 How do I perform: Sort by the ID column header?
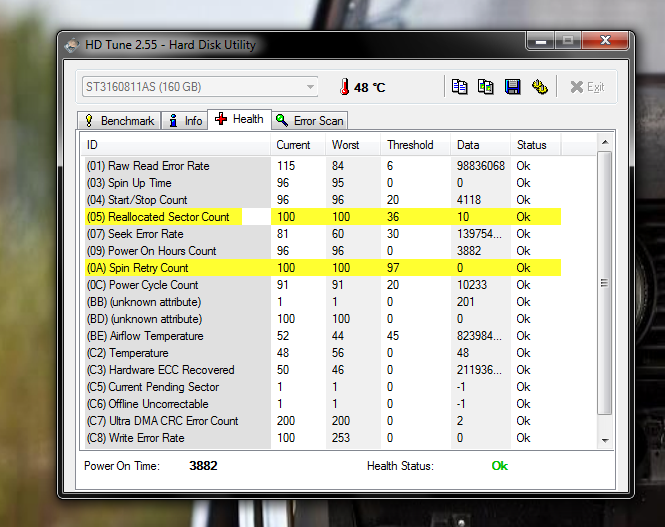pyautogui.click(x=176, y=145)
